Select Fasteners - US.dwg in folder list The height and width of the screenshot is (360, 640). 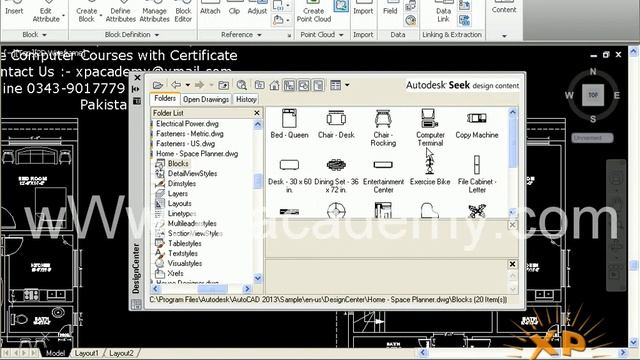coord(185,144)
